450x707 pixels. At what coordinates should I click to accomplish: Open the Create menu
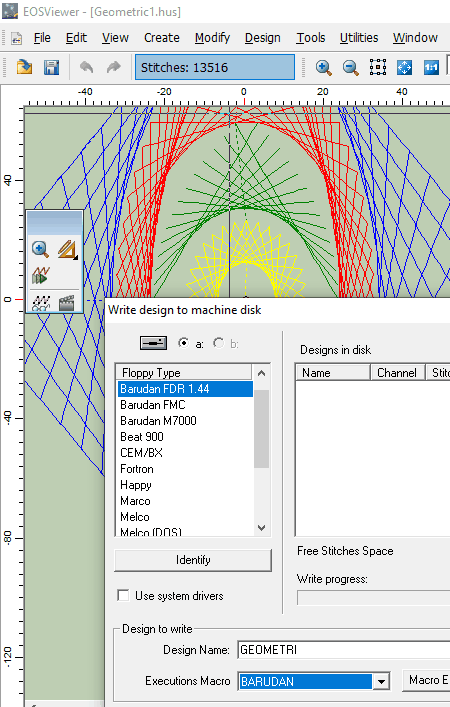(162, 38)
